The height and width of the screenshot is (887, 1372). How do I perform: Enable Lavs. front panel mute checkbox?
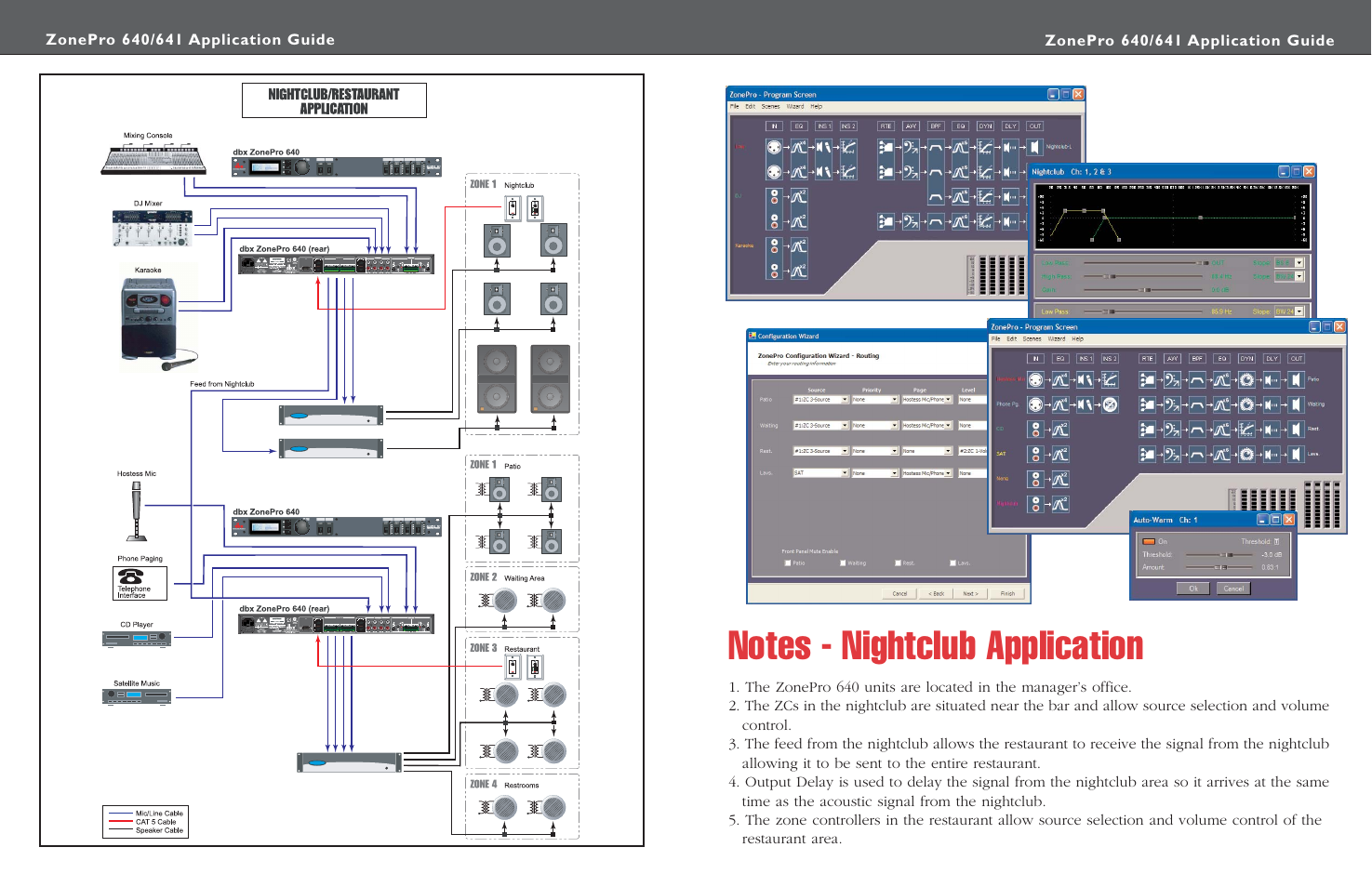click(x=952, y=563)
